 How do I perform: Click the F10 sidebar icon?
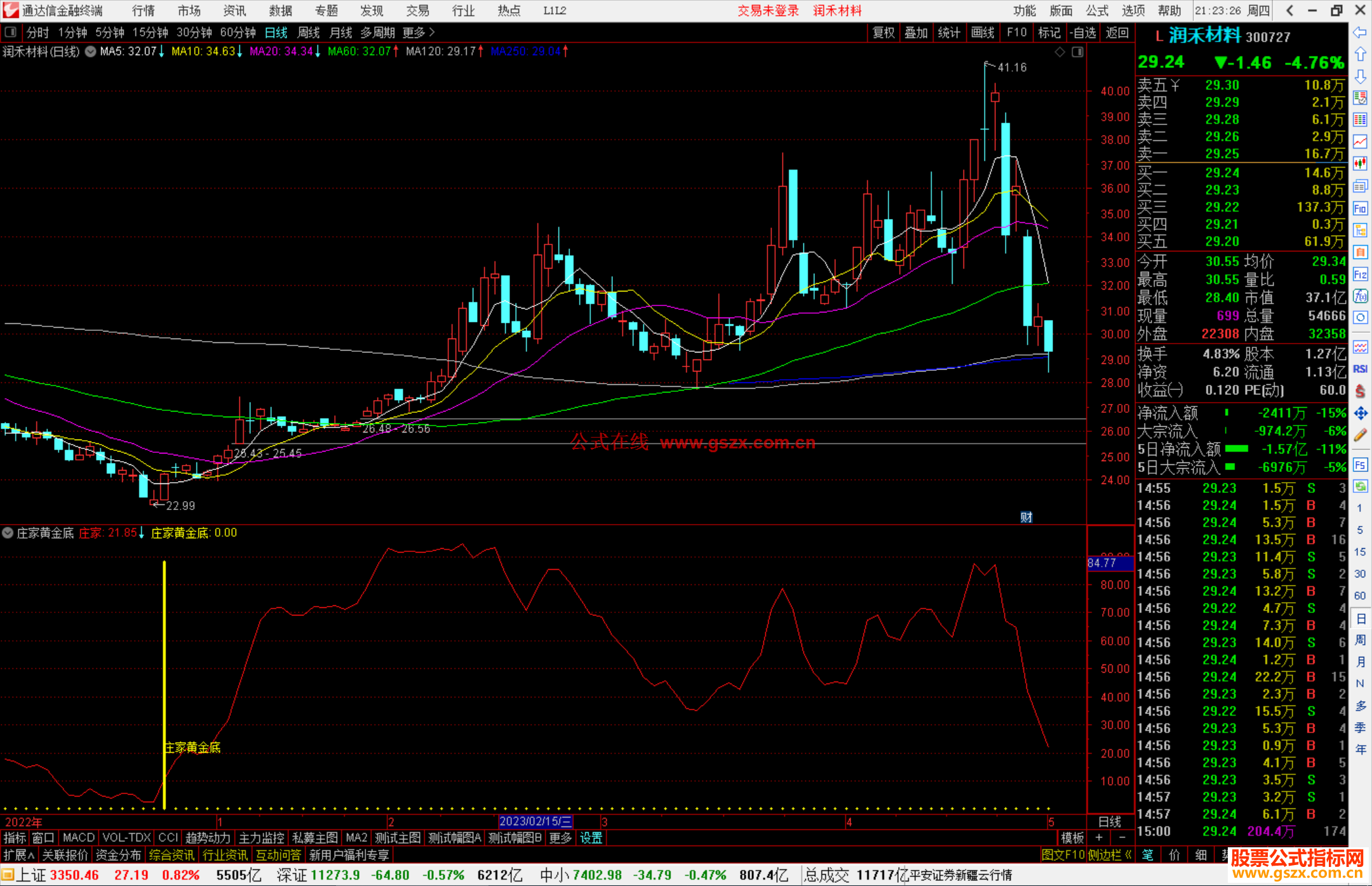pyautogui.click(x=1360, y=208)
